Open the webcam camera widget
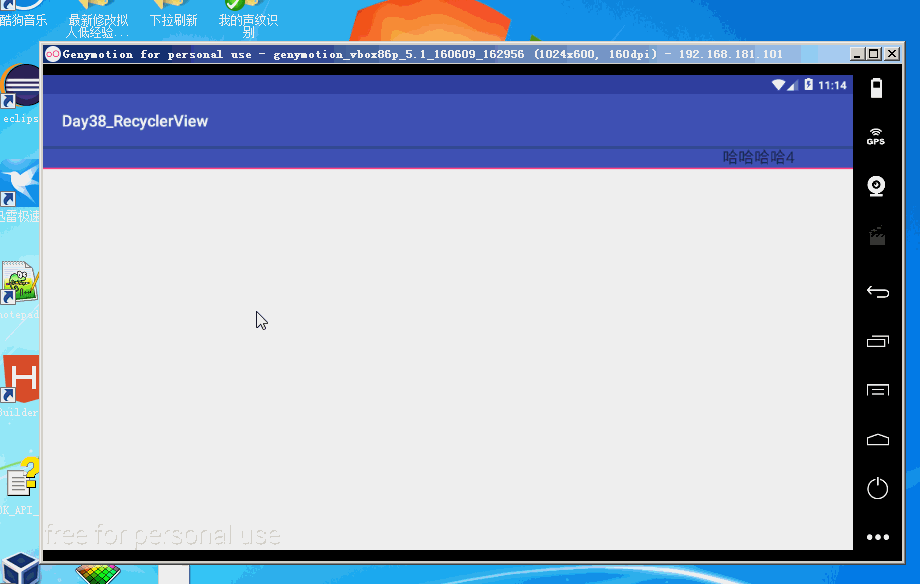The width and height of the screenshot is (920, 584). pos(877,186)
